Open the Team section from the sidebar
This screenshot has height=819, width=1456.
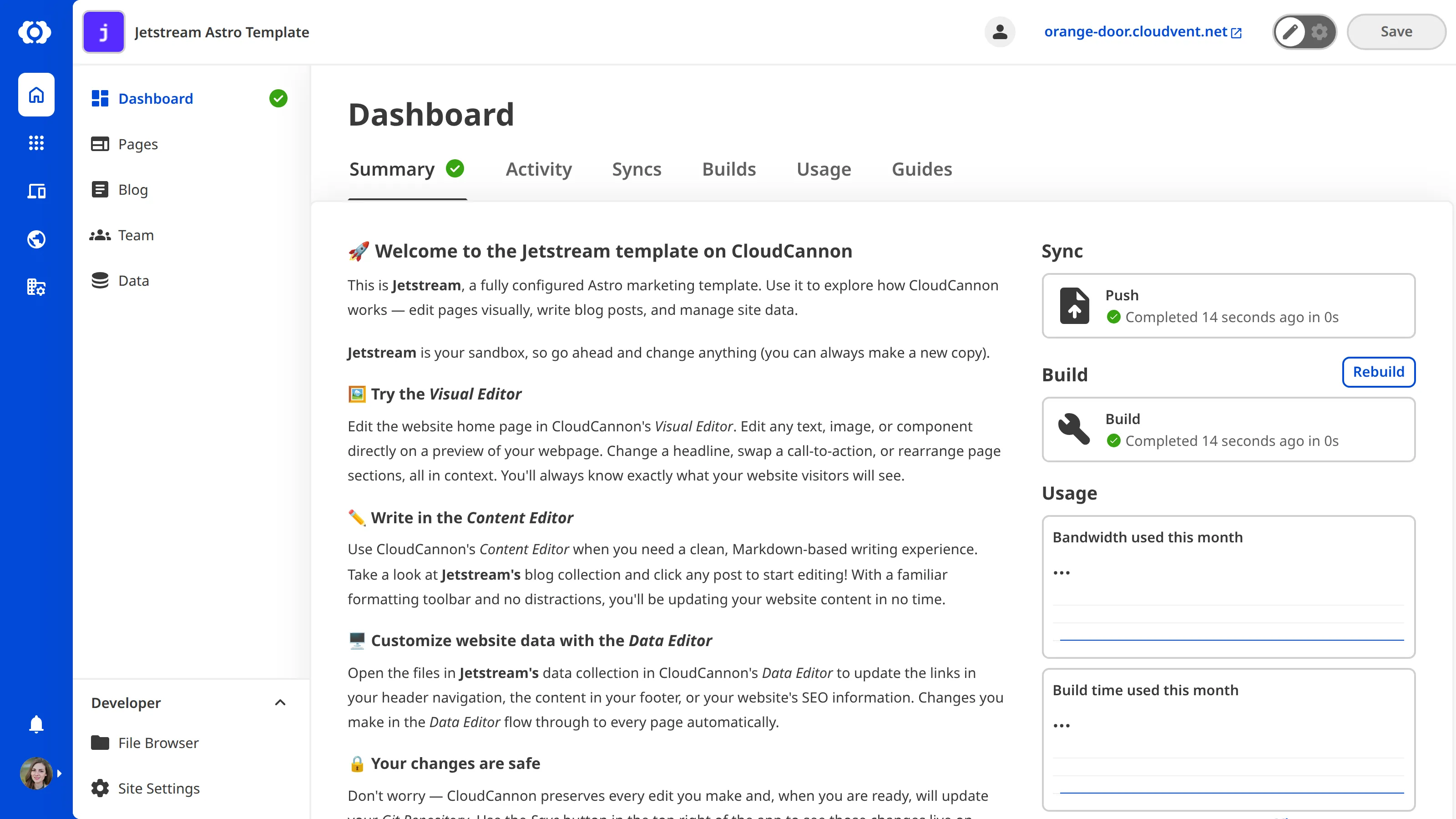100,235
